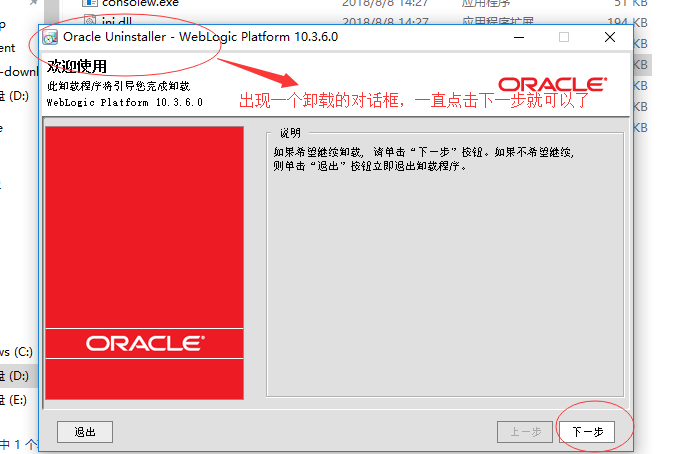Screen dimensions: 681x454
Task: Click the Oracle Uninstaller title bar icon
Action: pos(50,37)
